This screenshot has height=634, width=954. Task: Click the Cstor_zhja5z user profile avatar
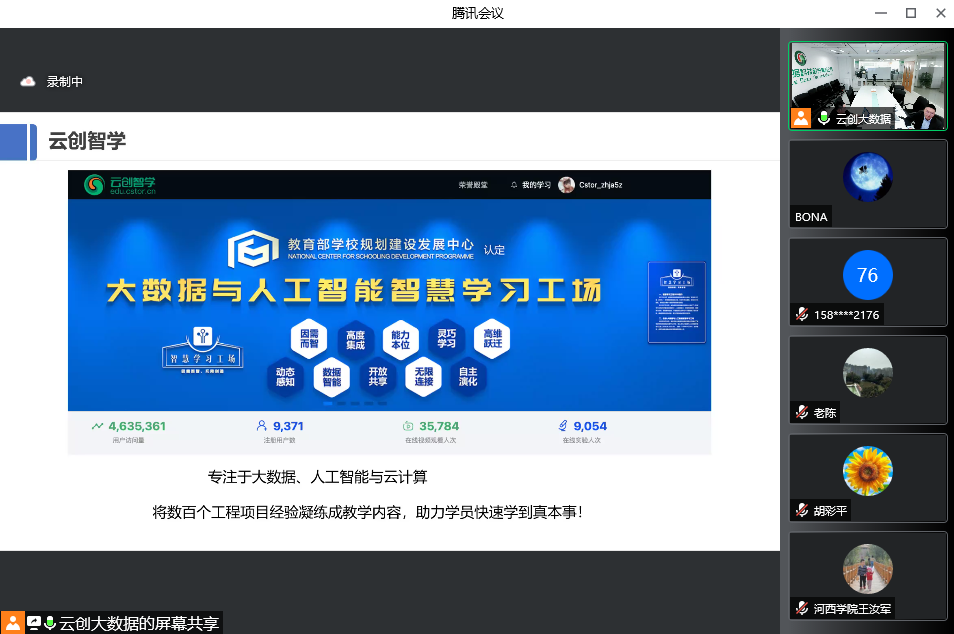tap(567, 185)
